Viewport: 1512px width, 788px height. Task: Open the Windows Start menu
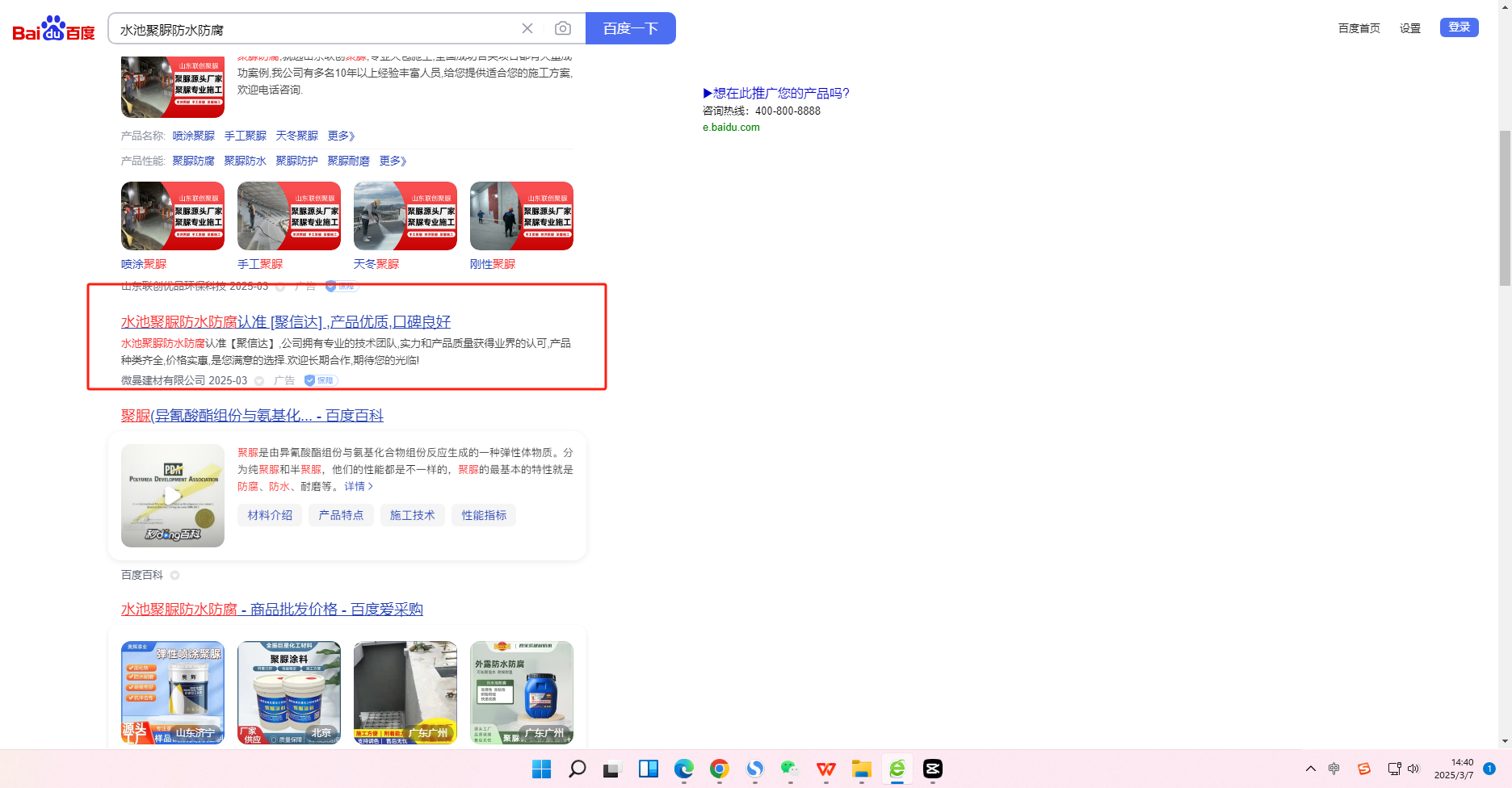[541, 769]
